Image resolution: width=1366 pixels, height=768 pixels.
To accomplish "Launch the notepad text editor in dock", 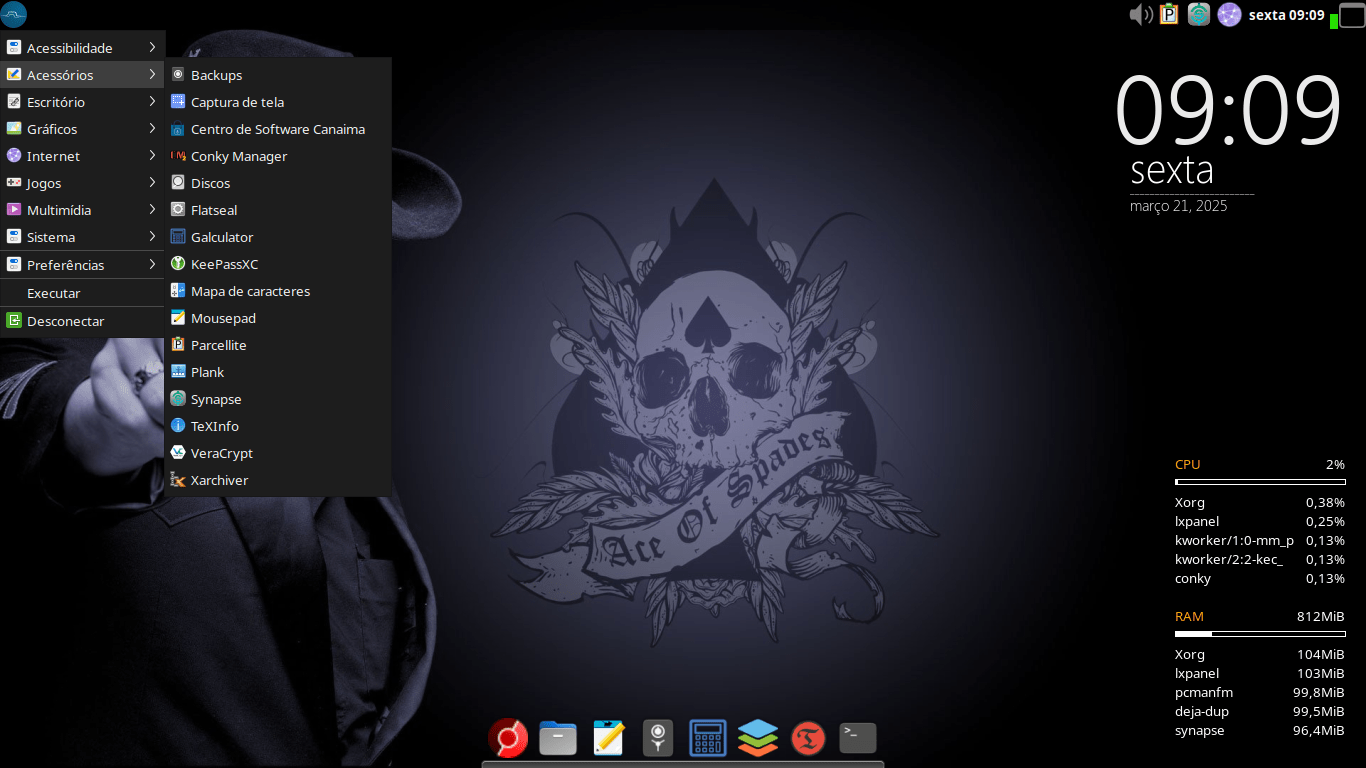I will coord(608,739).
